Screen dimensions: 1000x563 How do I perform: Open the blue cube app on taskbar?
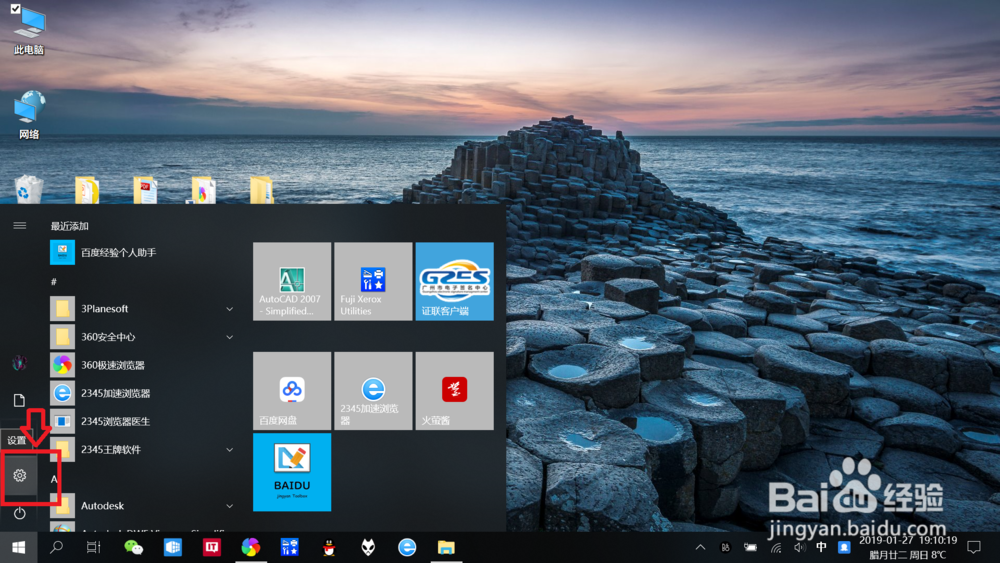click(x=173, y=547)
